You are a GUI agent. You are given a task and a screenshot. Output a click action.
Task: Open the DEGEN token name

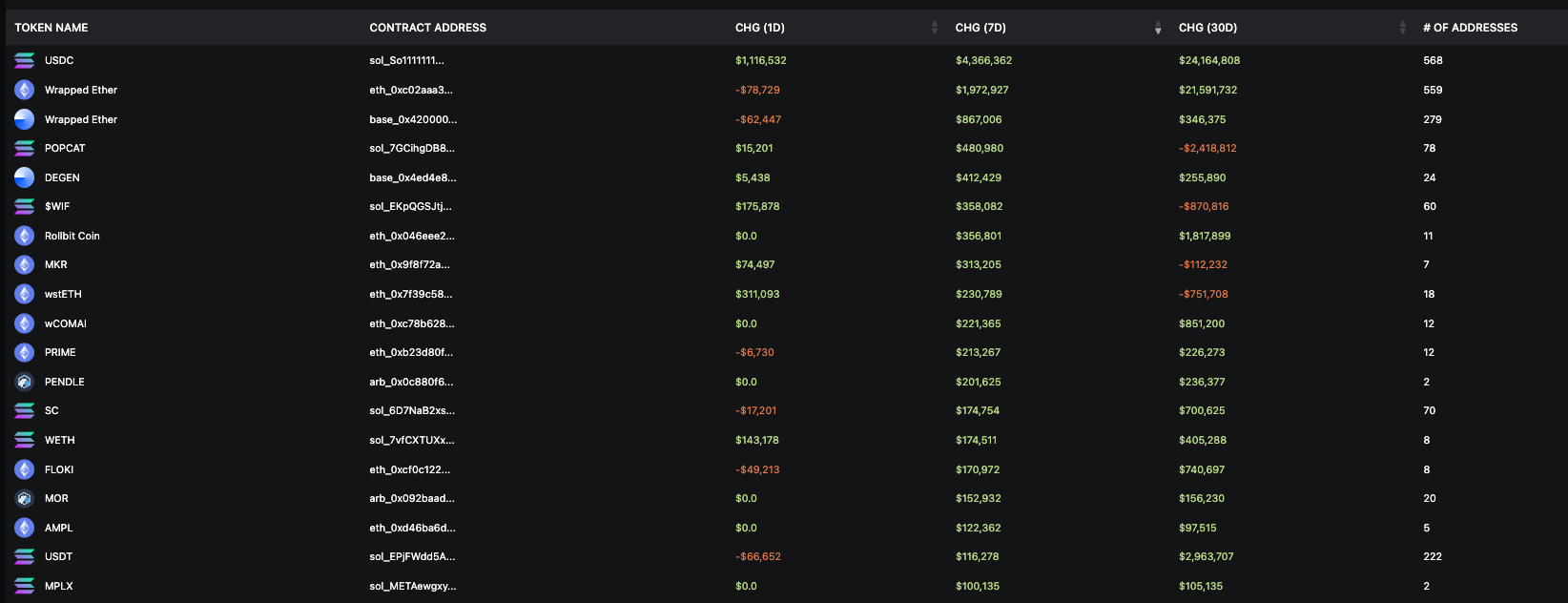pos(62,177)
